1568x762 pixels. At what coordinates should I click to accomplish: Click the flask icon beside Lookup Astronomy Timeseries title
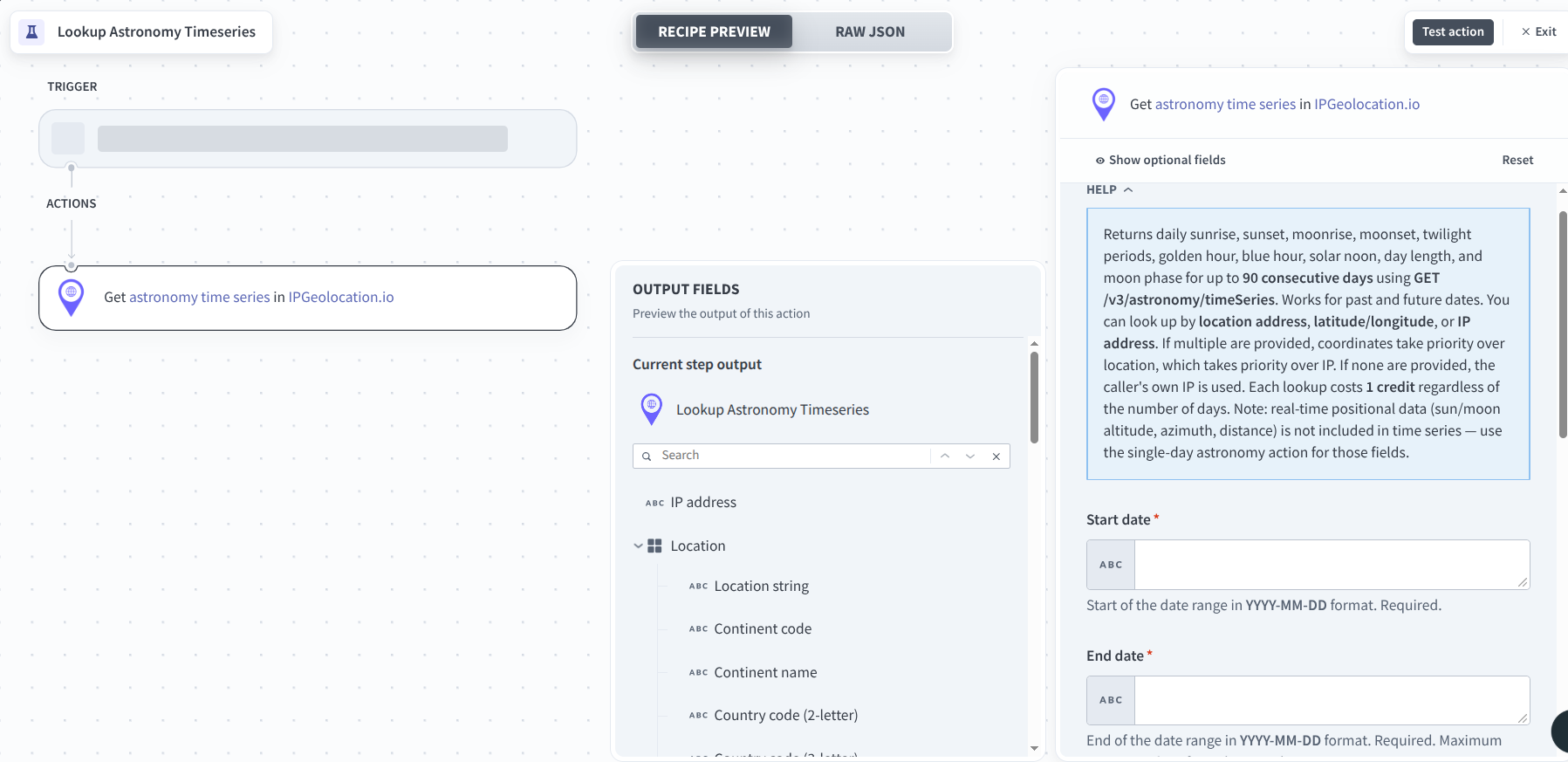(x=32, y=32)
